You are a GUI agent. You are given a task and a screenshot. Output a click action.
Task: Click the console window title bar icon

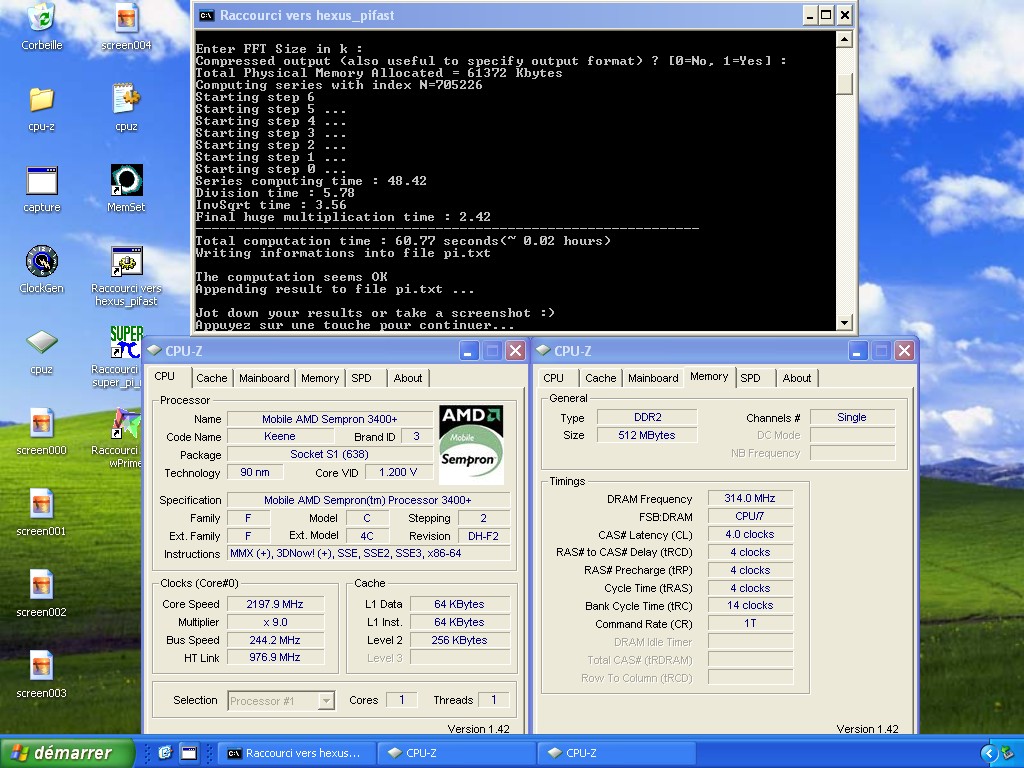tap(206, 15)
